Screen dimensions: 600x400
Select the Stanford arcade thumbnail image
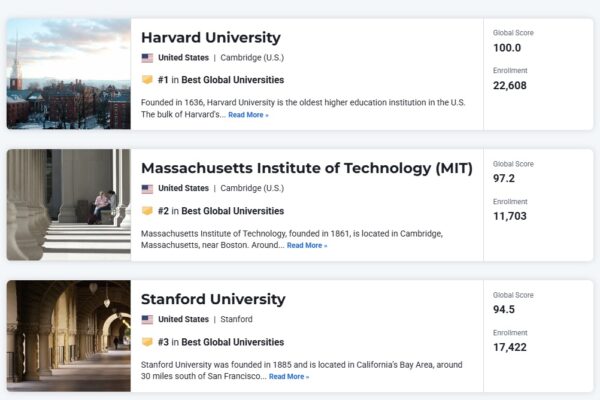[x=68, y=336]
